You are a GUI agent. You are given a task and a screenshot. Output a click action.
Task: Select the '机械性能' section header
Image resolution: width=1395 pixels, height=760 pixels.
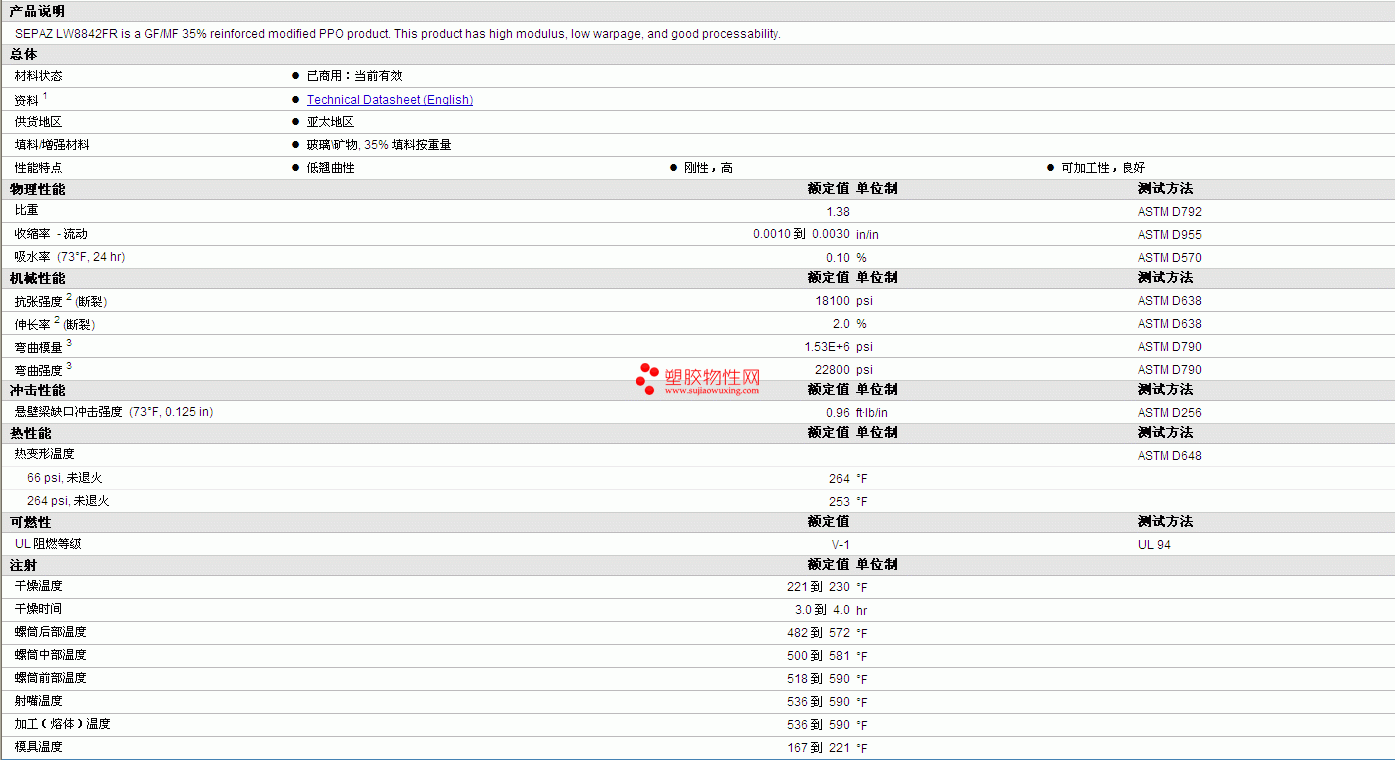(x=37, y=278)
